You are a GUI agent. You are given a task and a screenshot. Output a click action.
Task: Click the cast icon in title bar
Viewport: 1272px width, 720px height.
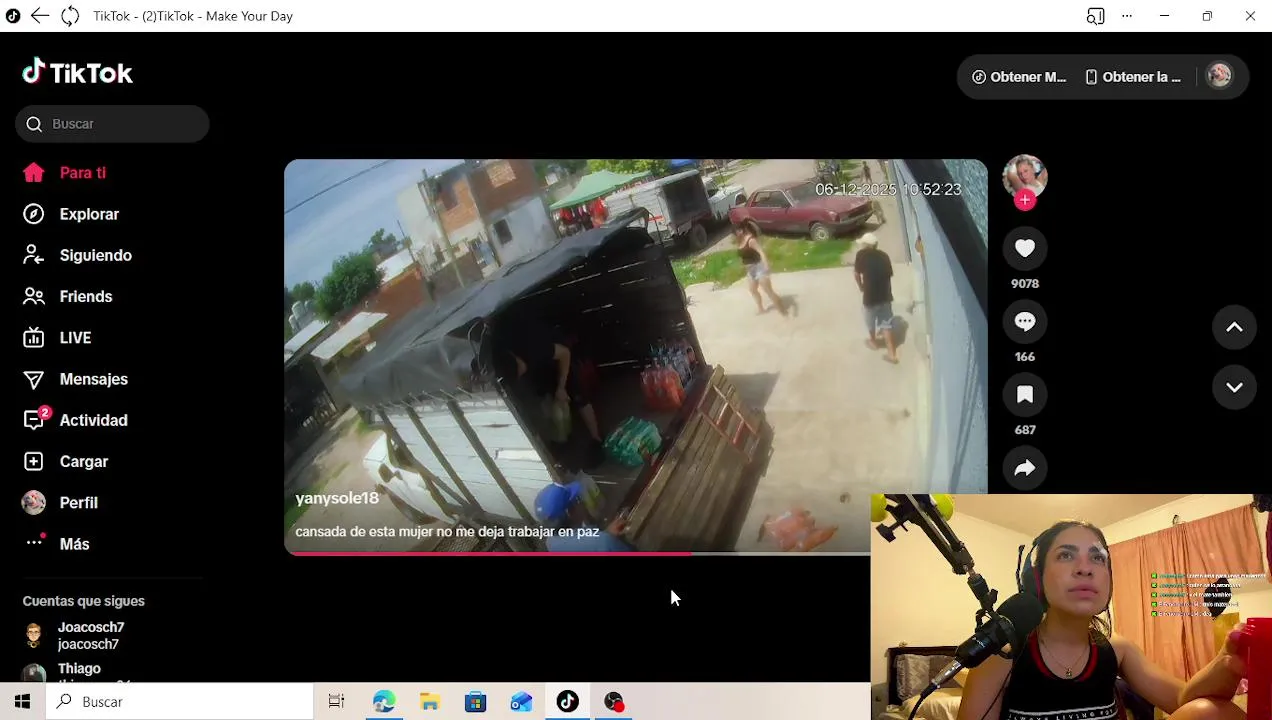point(1095,16)
